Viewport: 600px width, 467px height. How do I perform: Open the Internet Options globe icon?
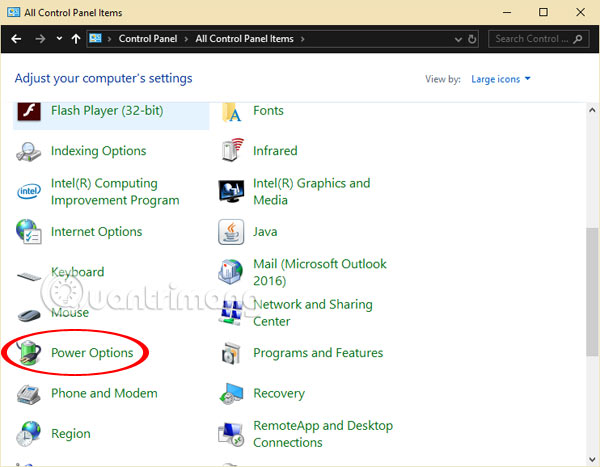pyautogui.click(x=29, y=232)
